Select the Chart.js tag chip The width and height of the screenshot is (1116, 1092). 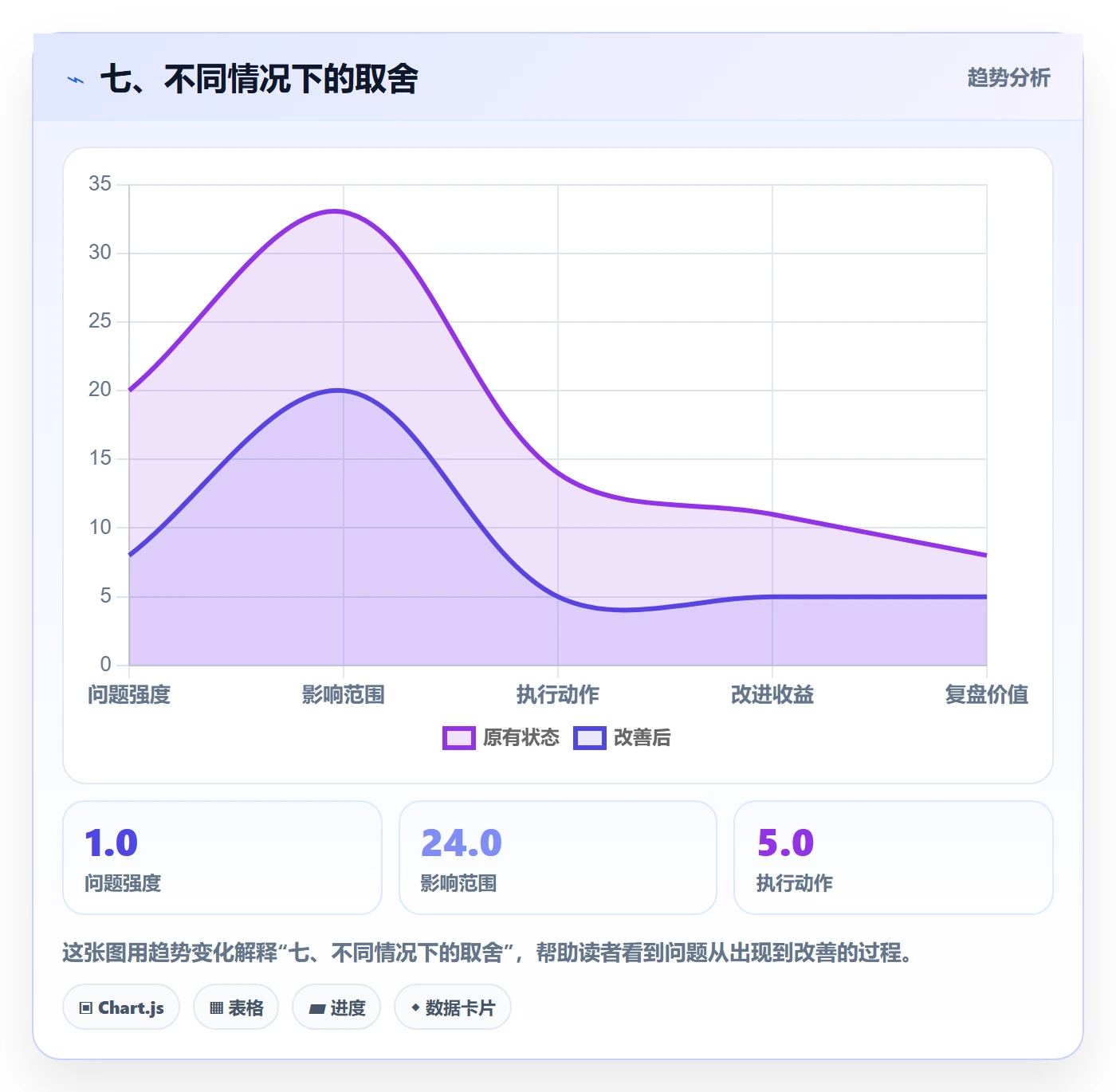tap(121, 1008)
